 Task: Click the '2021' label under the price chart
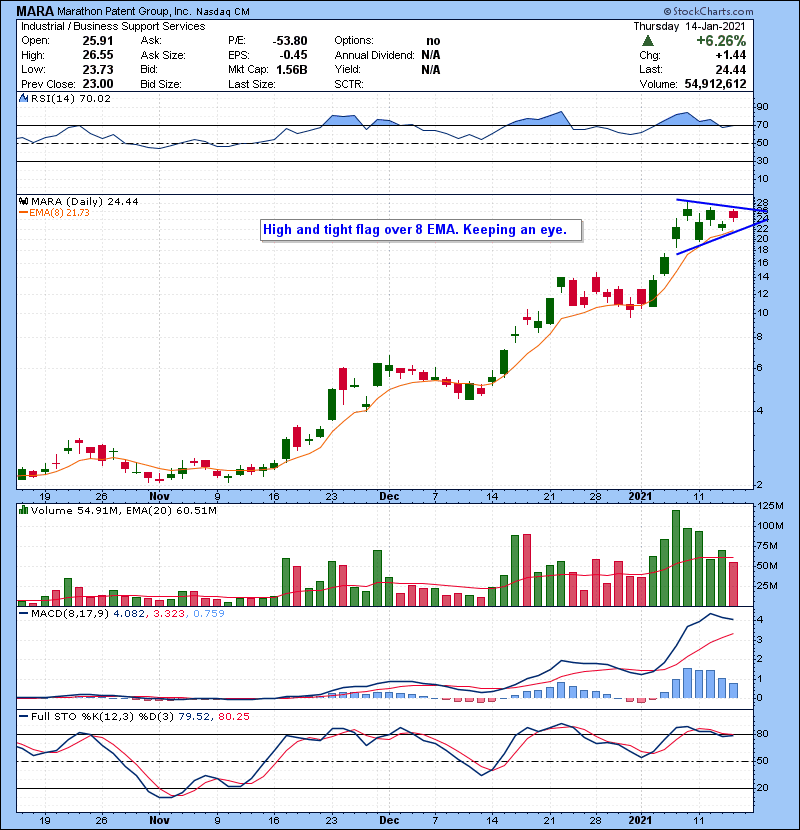[640, 497]
